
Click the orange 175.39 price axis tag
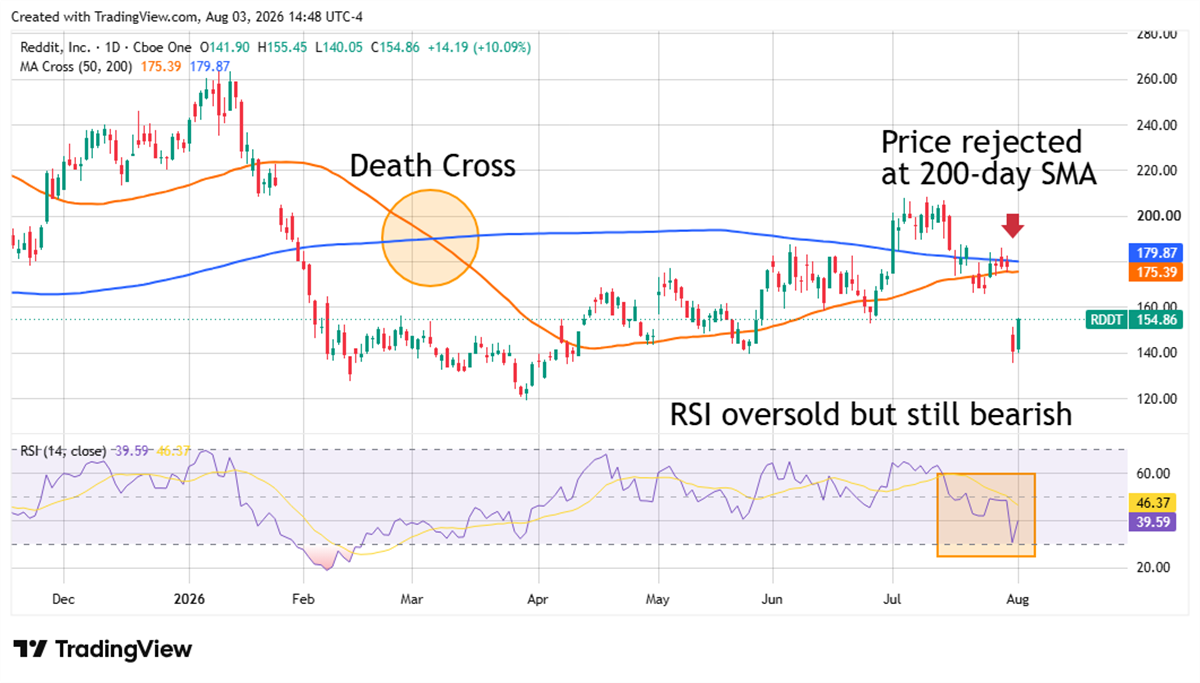[x=1158, y=271]
